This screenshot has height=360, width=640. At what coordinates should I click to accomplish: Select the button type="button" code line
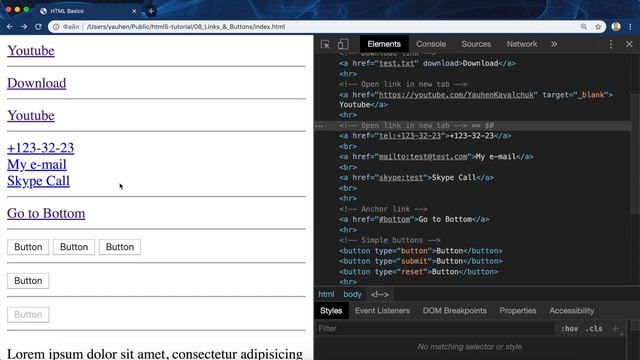(x=421, y=251)
